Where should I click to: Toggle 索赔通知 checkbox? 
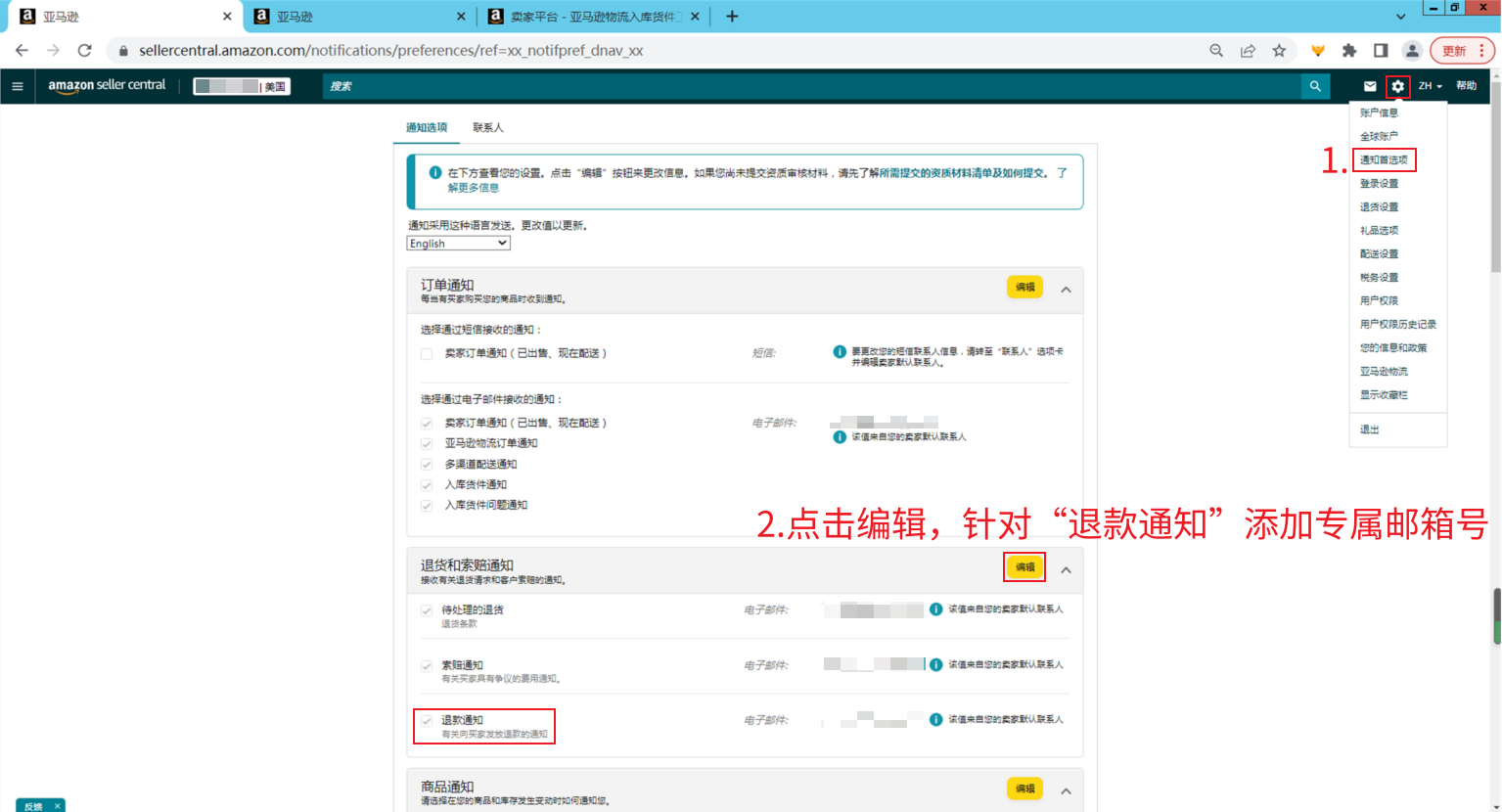pyautogui.click(x=427, y=666)
